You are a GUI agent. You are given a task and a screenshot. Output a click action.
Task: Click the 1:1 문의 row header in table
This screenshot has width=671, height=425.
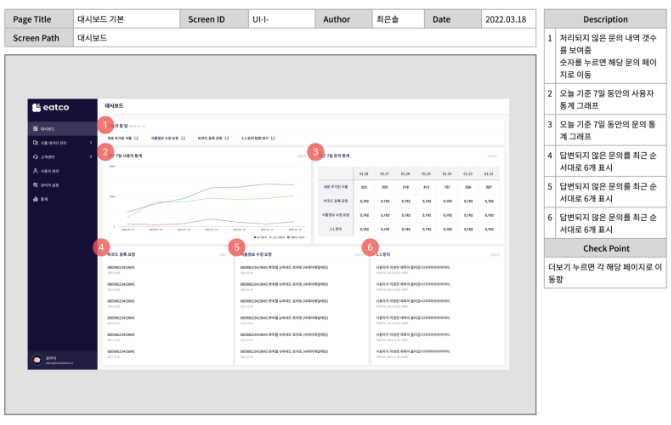[x=336, y=229]
